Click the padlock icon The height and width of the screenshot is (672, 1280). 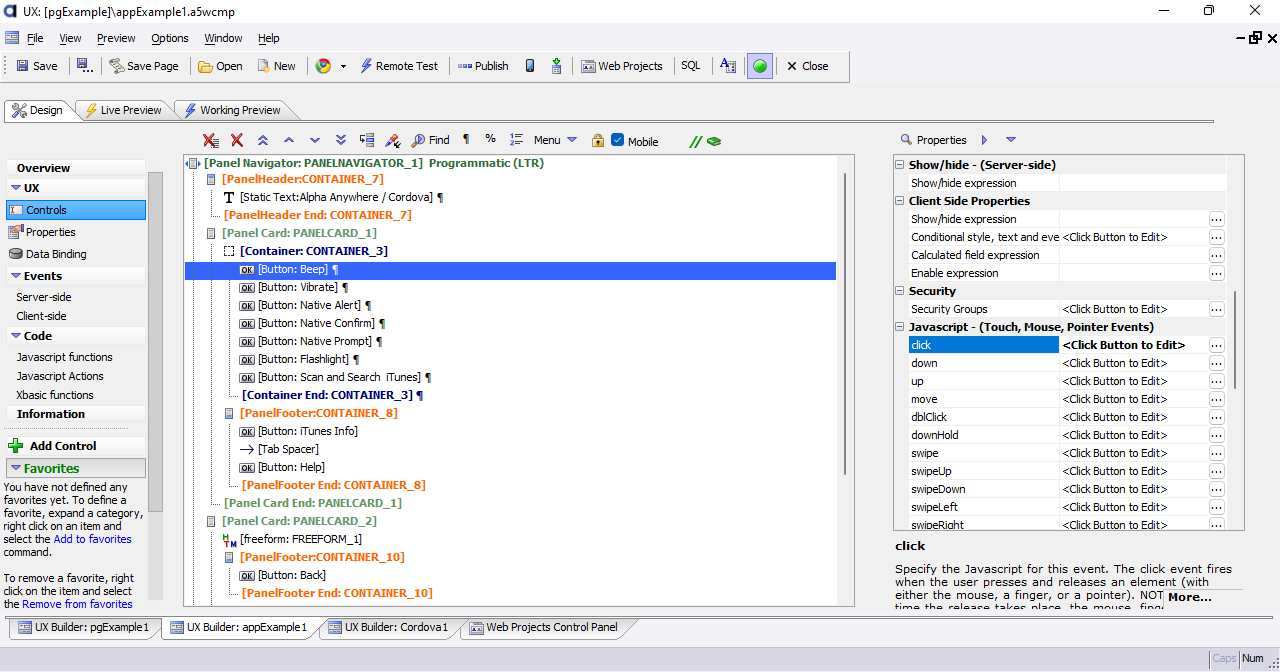coord(597,140)
